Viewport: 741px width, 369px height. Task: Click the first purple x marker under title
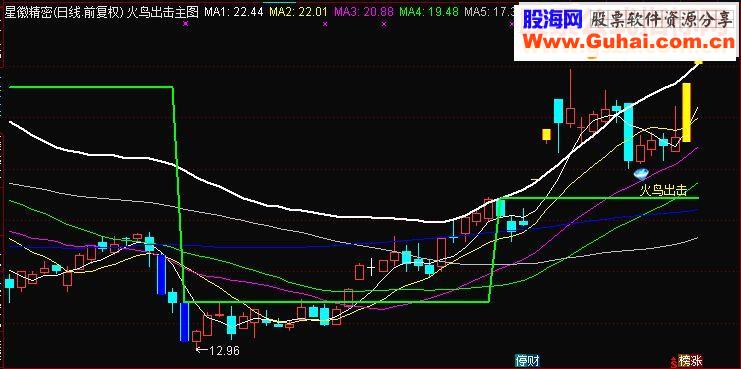[185, 23]
